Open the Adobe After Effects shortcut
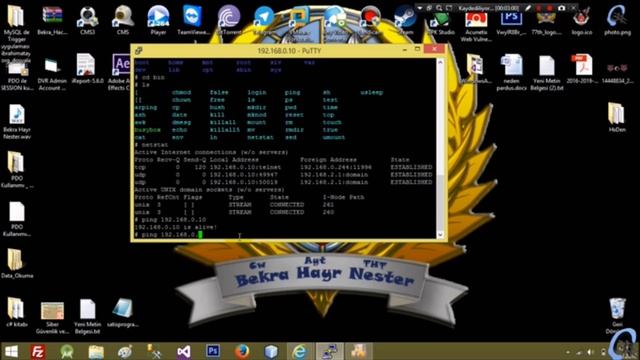This screenshot has width=640, height=360. 120,71
